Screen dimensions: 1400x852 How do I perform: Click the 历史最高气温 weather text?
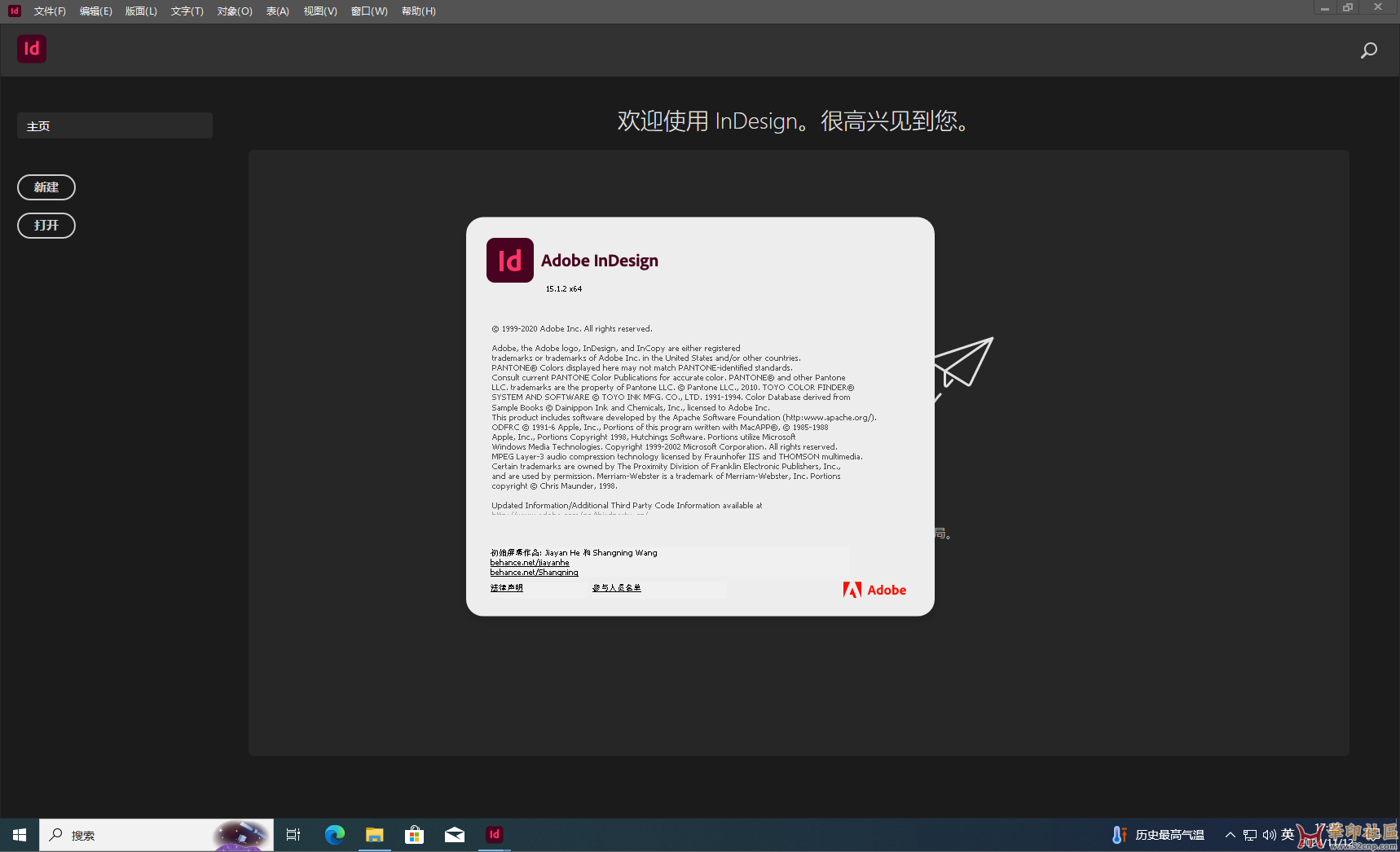pos(1169,835)
